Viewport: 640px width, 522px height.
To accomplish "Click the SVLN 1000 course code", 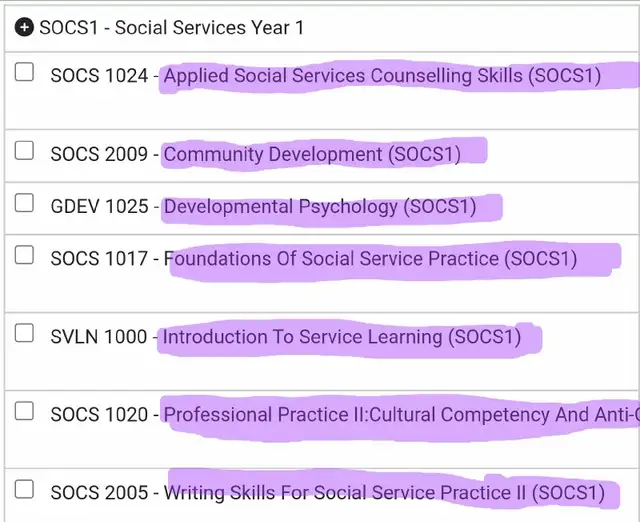I will coord(99,337).
